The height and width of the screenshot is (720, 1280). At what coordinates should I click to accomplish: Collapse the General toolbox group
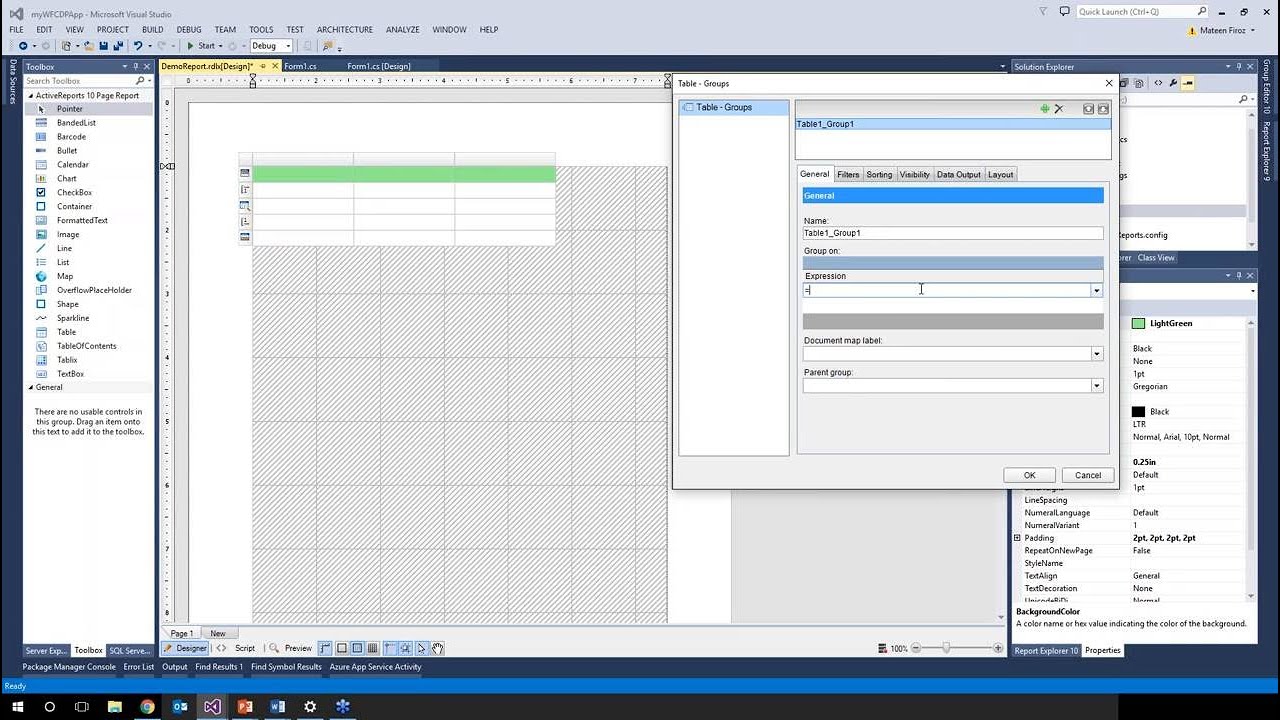pyautogui.click(x=30, y=387)
